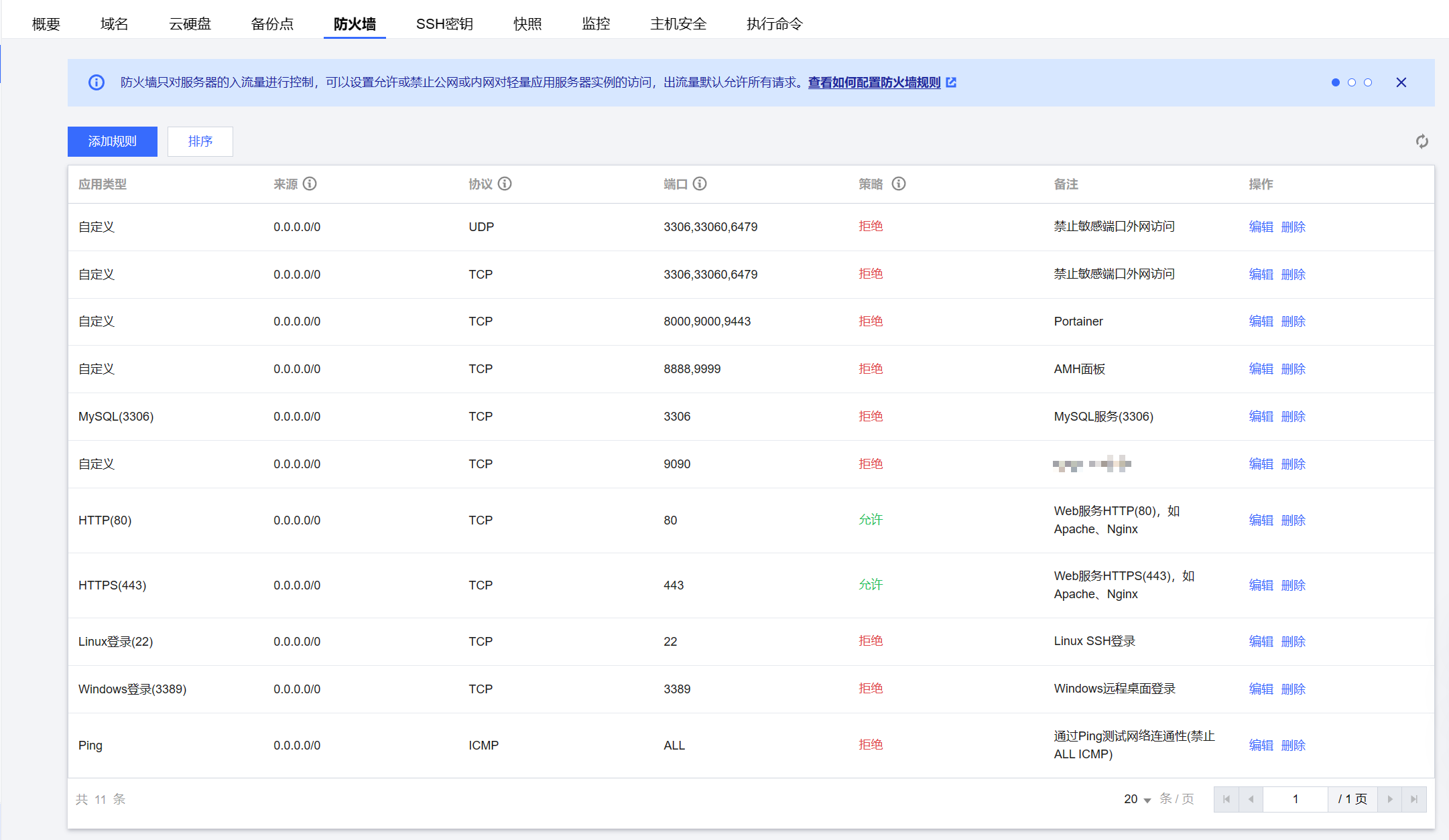Go to the last page using pagination arrow

(x=1414, y=799)
